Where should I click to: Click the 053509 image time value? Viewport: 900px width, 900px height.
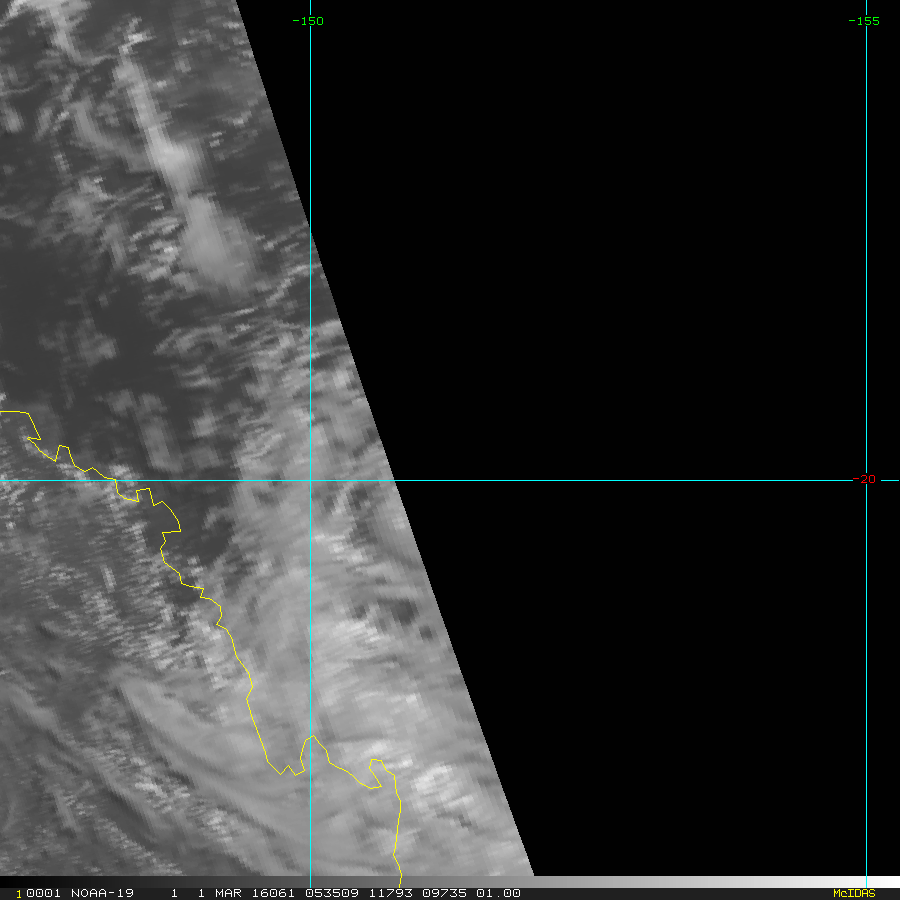click(332, 893)
